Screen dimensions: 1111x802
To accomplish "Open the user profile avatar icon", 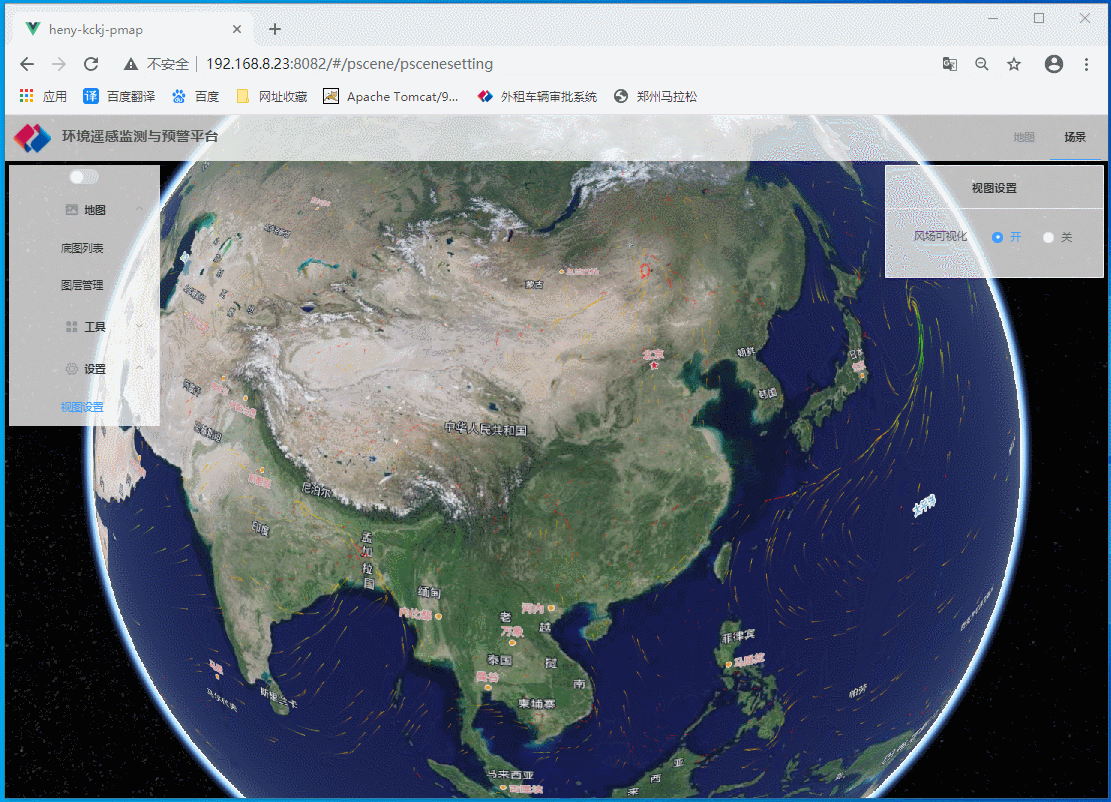I will 1054,64.
